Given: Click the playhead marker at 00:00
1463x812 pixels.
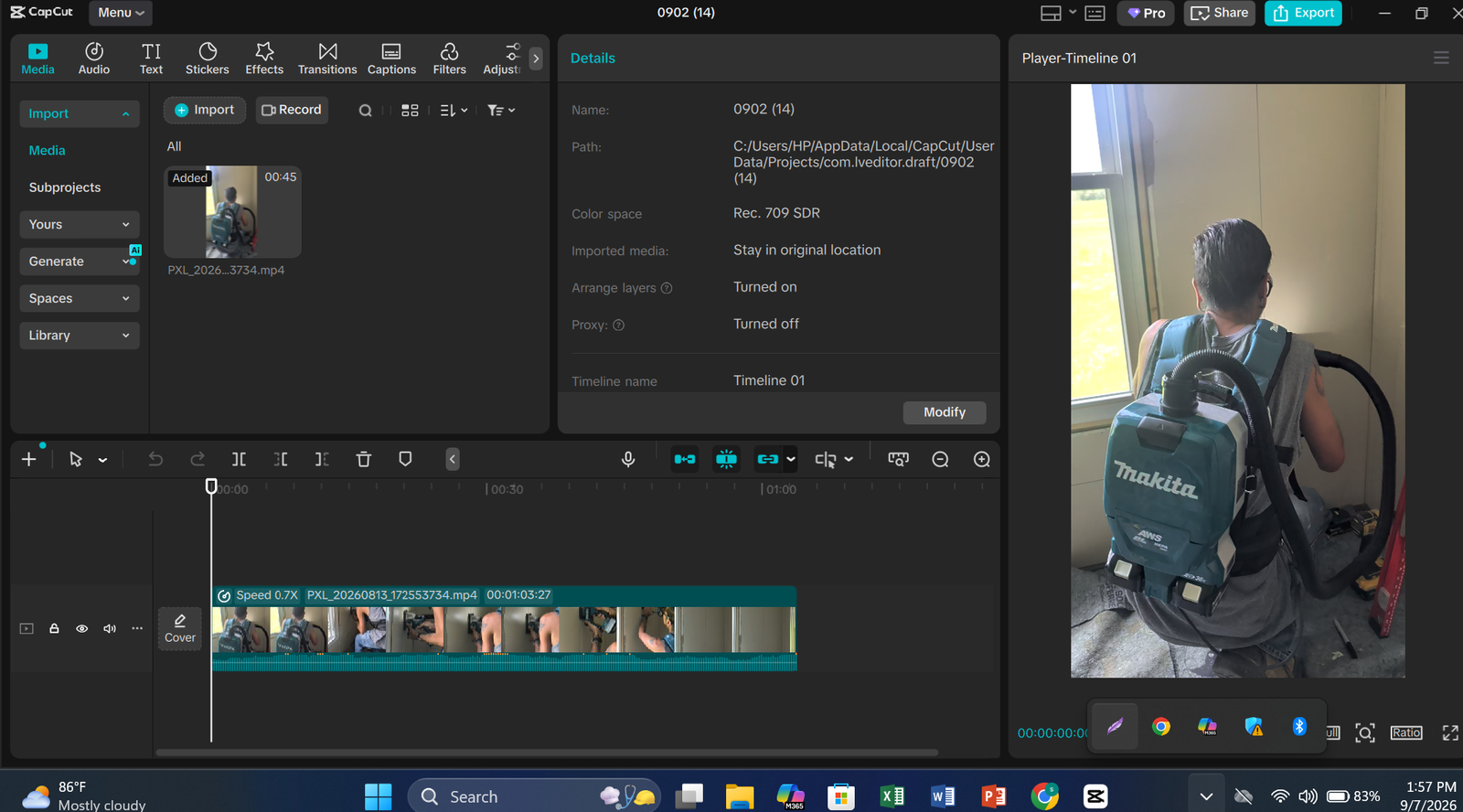Looking at the screenshot, I should (x=211, y=486).
